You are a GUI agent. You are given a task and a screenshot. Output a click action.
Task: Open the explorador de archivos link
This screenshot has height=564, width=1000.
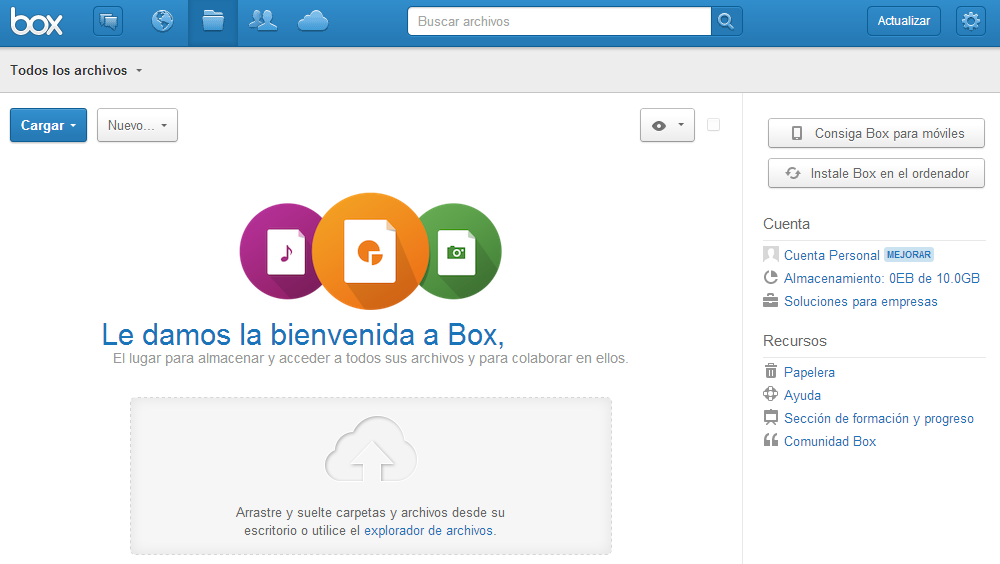click(428, 531)
